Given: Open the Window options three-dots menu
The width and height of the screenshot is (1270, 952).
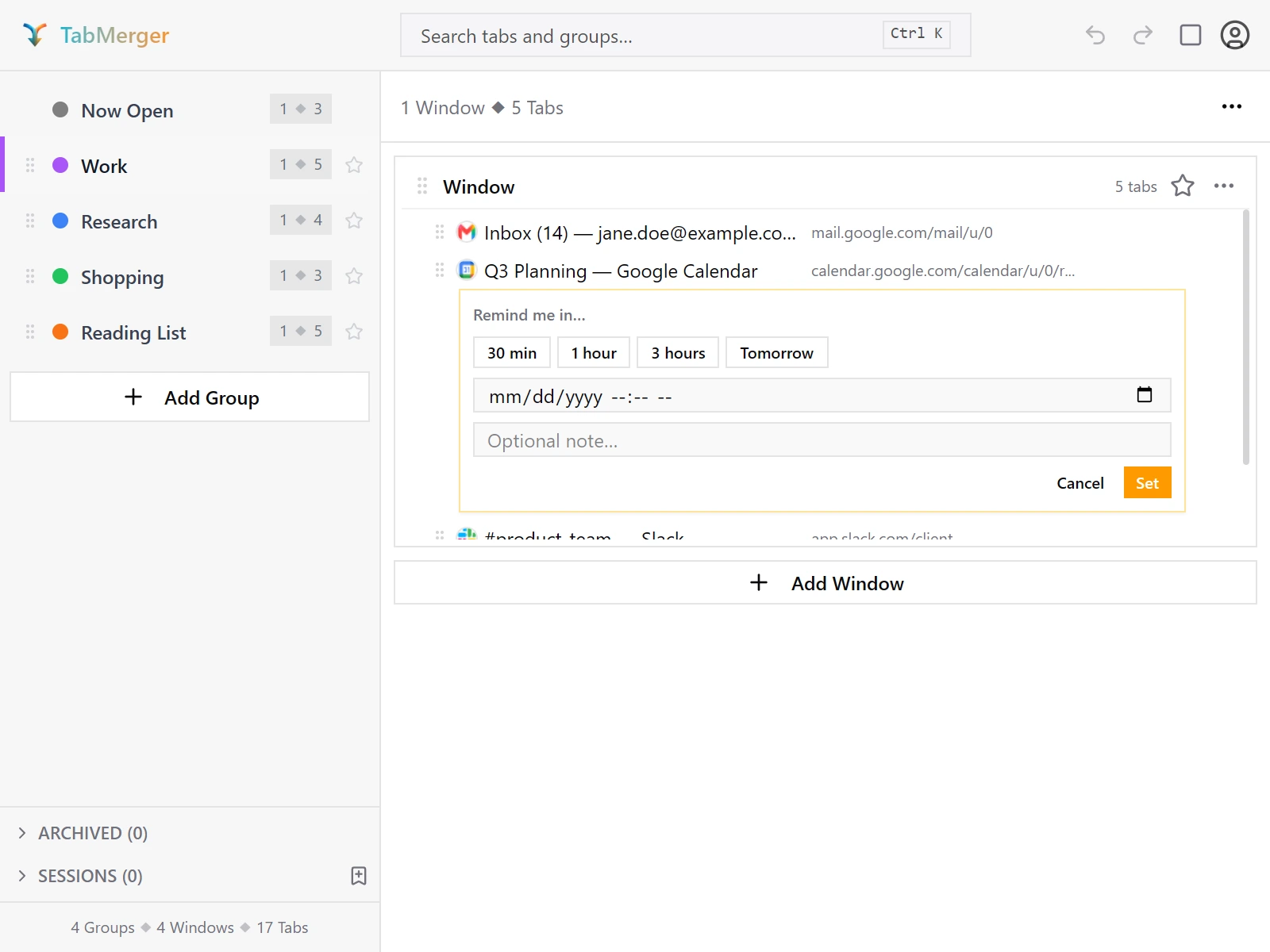Looking at the screenshot, I should tap(1224, 186).
